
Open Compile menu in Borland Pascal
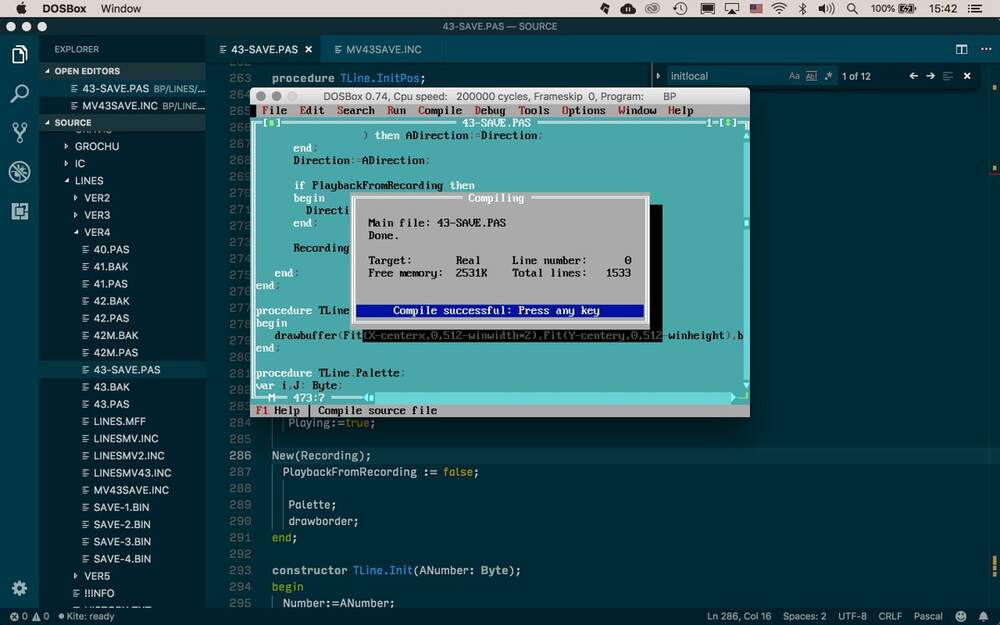(x=440, y=110)
